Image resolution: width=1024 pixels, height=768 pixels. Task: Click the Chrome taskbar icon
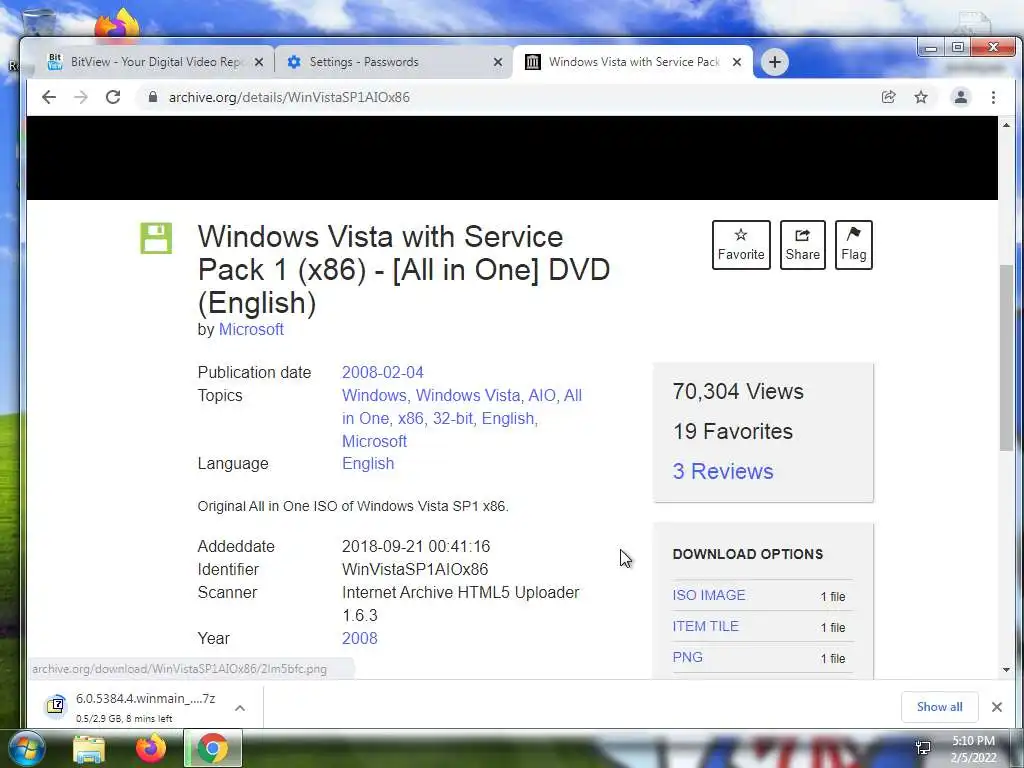click(x=213, y=748)
